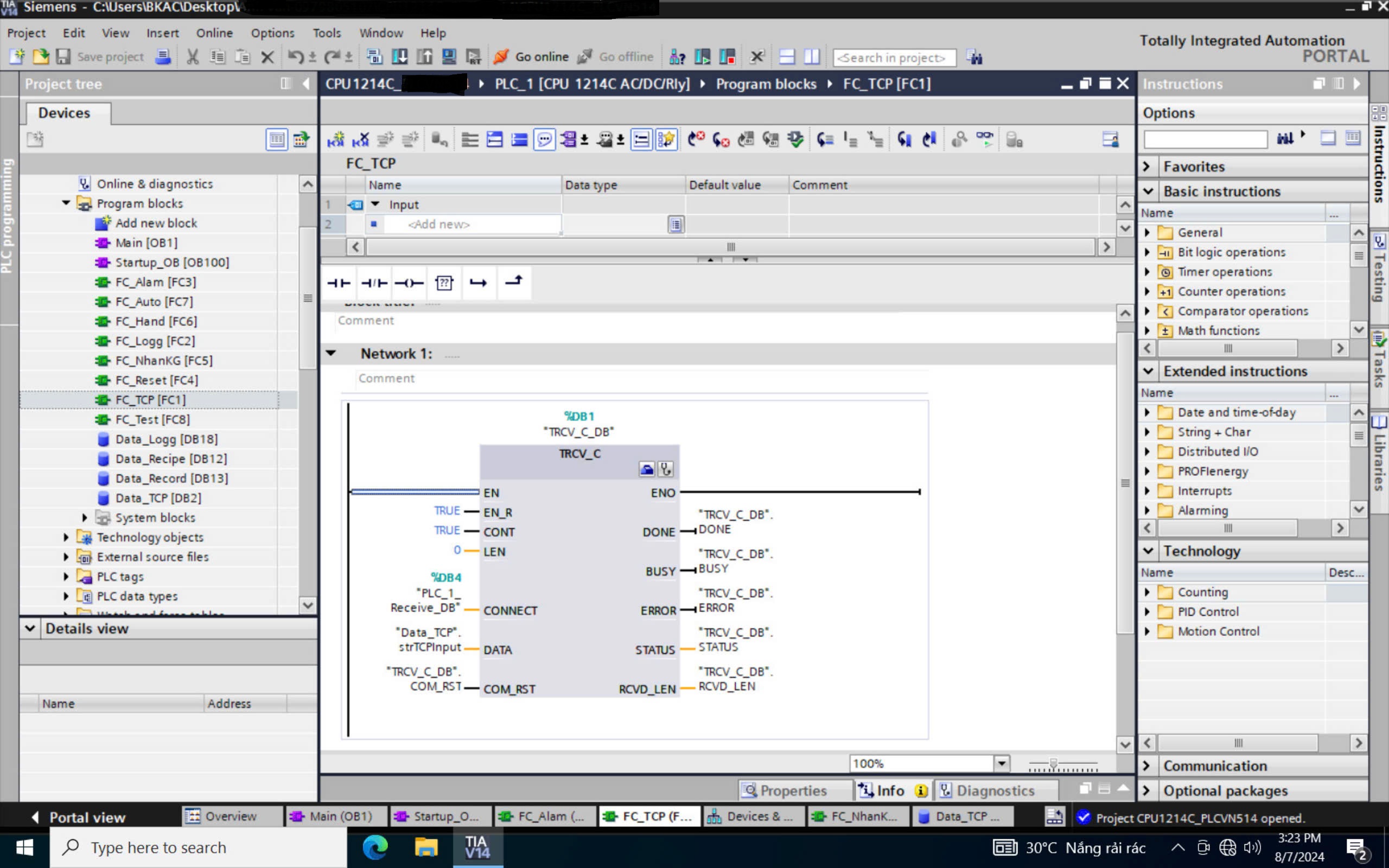This screenshot has width=1389, height=868.
Task: Collapse the Basic instructions section
Action: coord(1149,191)
